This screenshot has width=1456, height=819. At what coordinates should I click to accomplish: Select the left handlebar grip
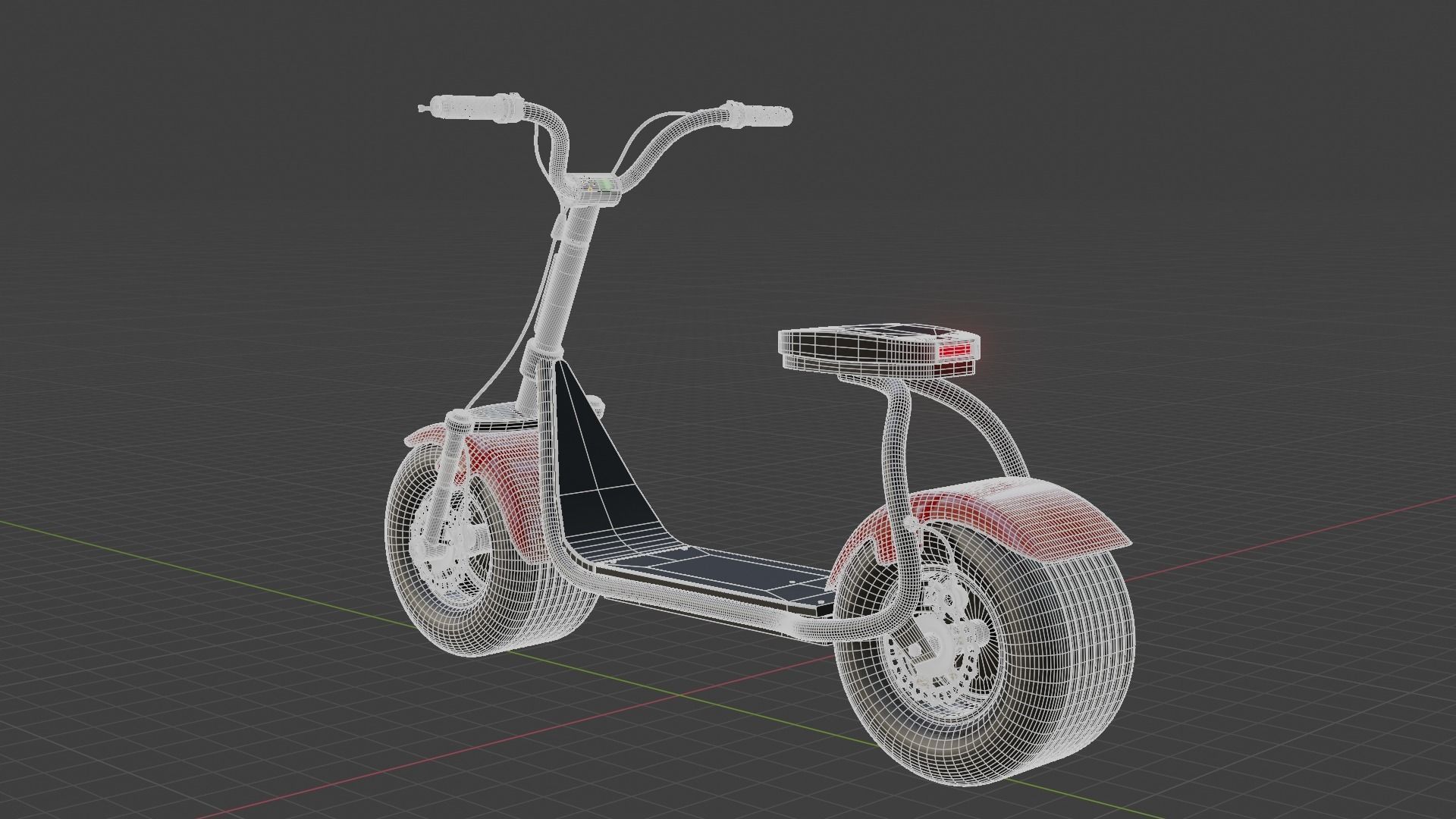click(x=472, y=106)
